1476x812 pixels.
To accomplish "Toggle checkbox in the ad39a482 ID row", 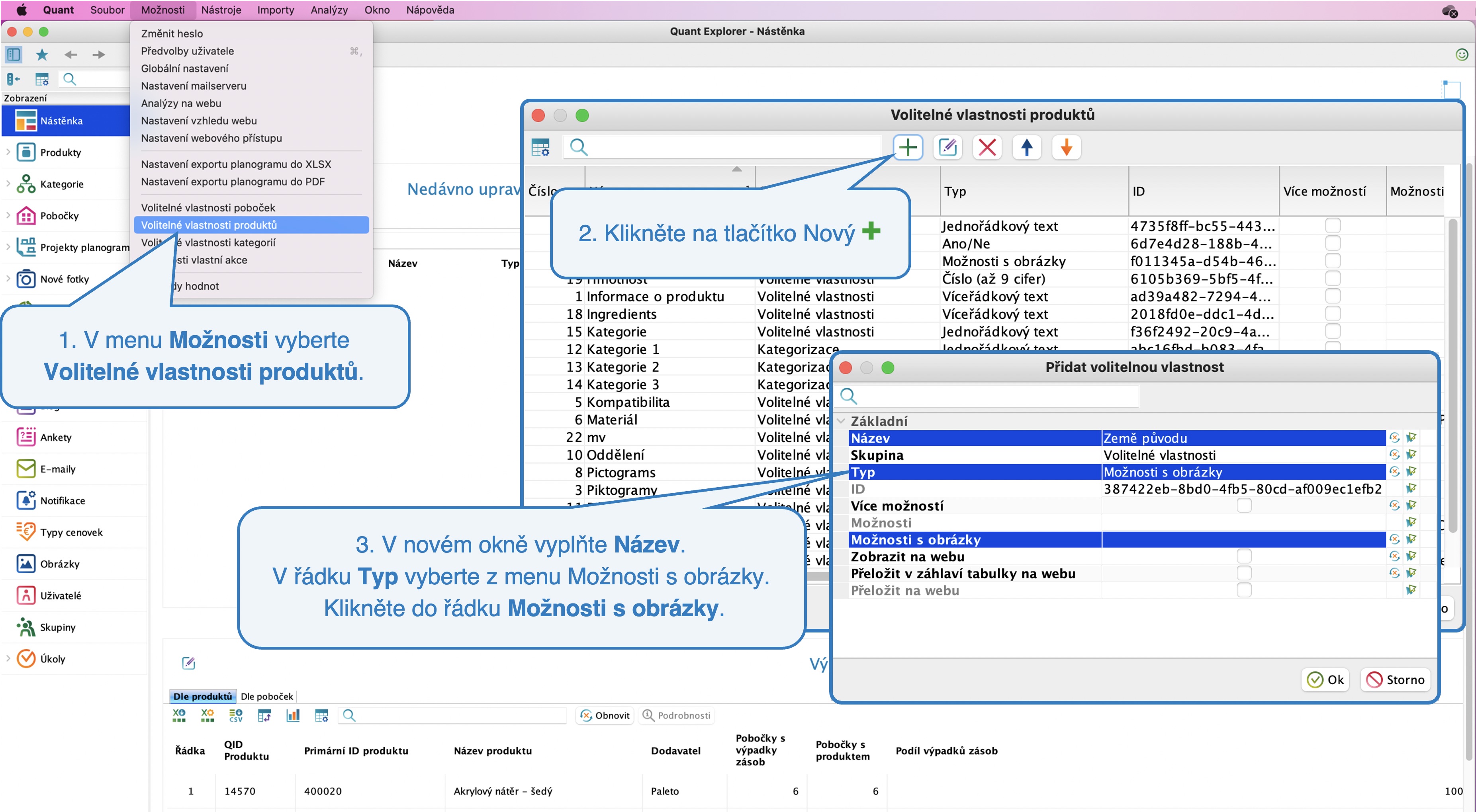I will [x=1333, y=297].
